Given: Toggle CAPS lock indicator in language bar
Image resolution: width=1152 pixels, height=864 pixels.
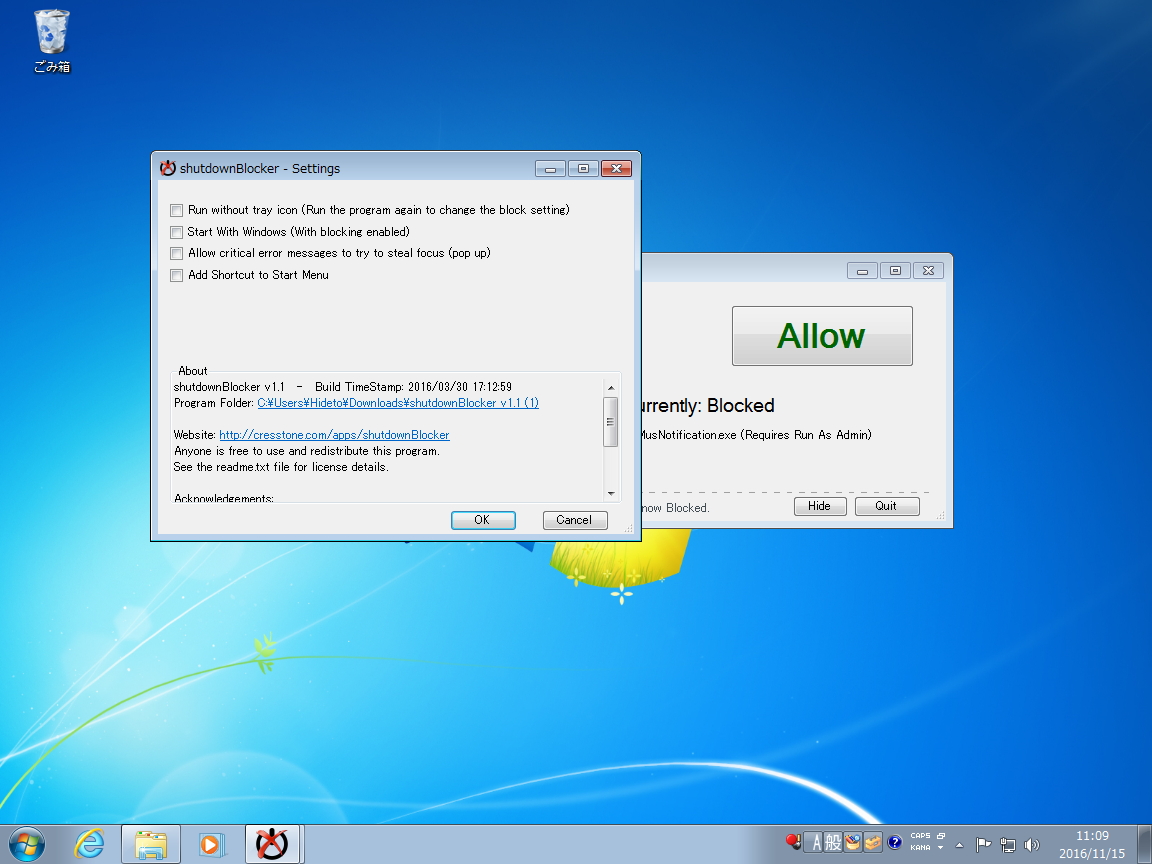Looking at the screenshot, I should pos(921,836).
